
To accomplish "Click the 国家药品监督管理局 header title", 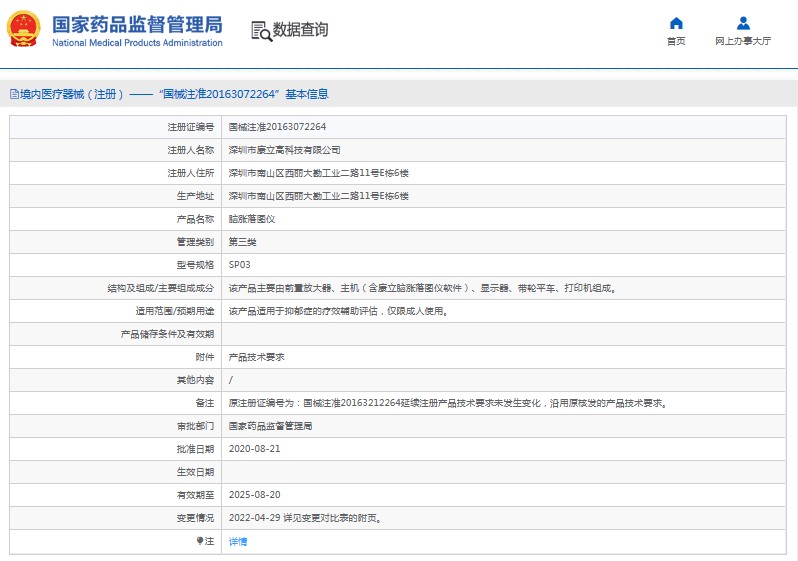I will click(137, 24).
